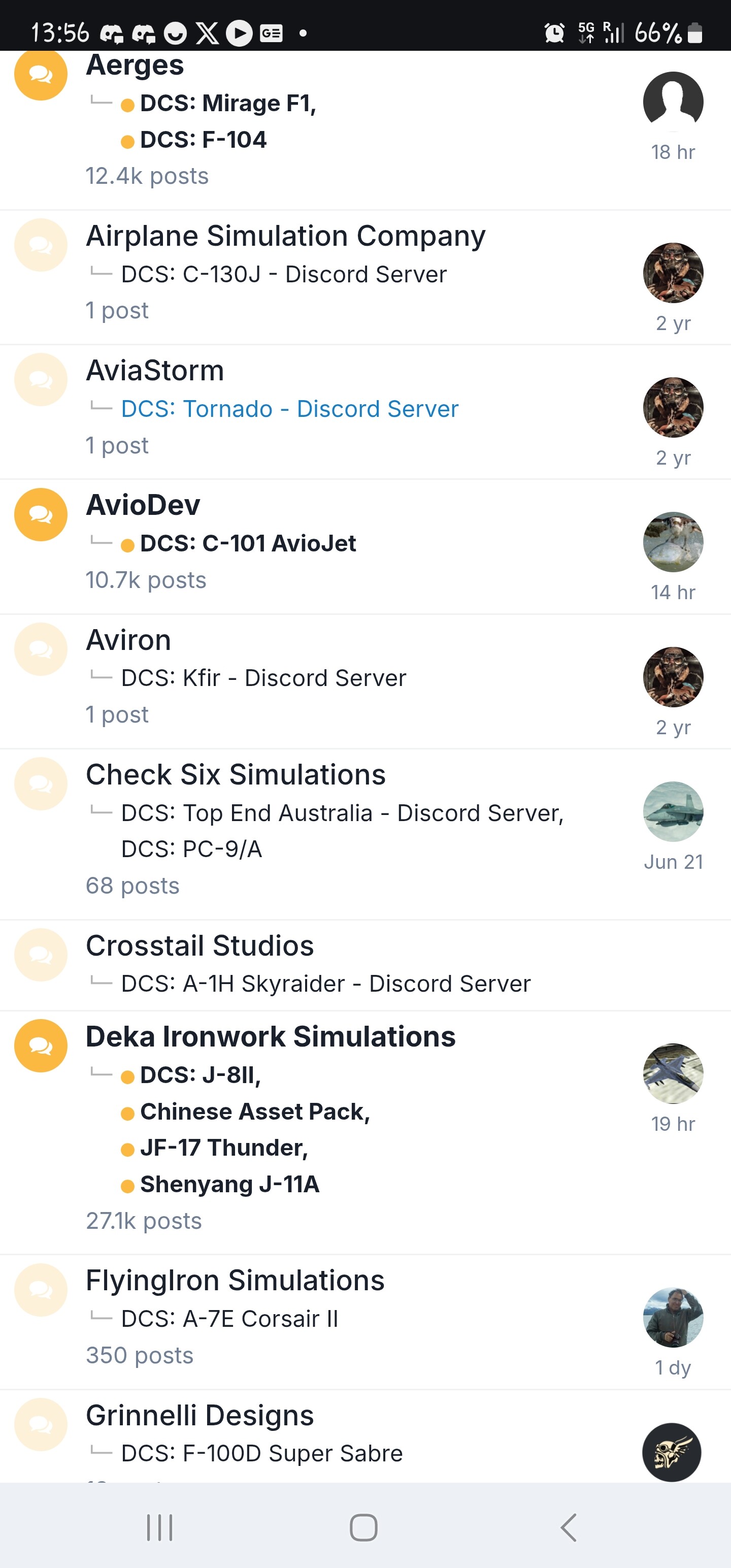Image resolution: width=731 pixels, height=1568 pixels.
Task: Tap the AviaStorm forum chat icon
Action: 41,380
